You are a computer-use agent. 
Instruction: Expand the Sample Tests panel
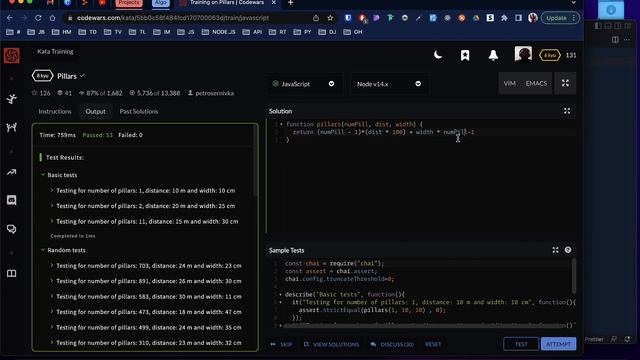click(x=556, y=250)
